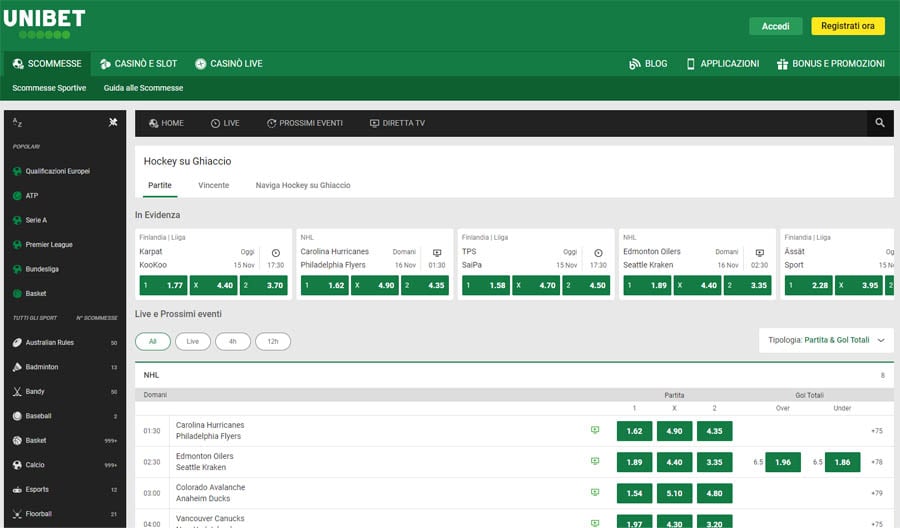Open live stream icon for Carolina Hurricanes row
The height and width of the screenshot is (528, 900).
[595, 430]
